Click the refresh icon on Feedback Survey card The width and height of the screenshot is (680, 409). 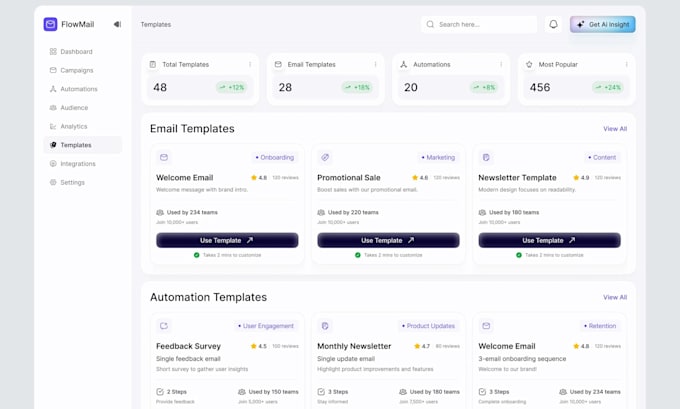pyautogui.click(x=164, y=326)
